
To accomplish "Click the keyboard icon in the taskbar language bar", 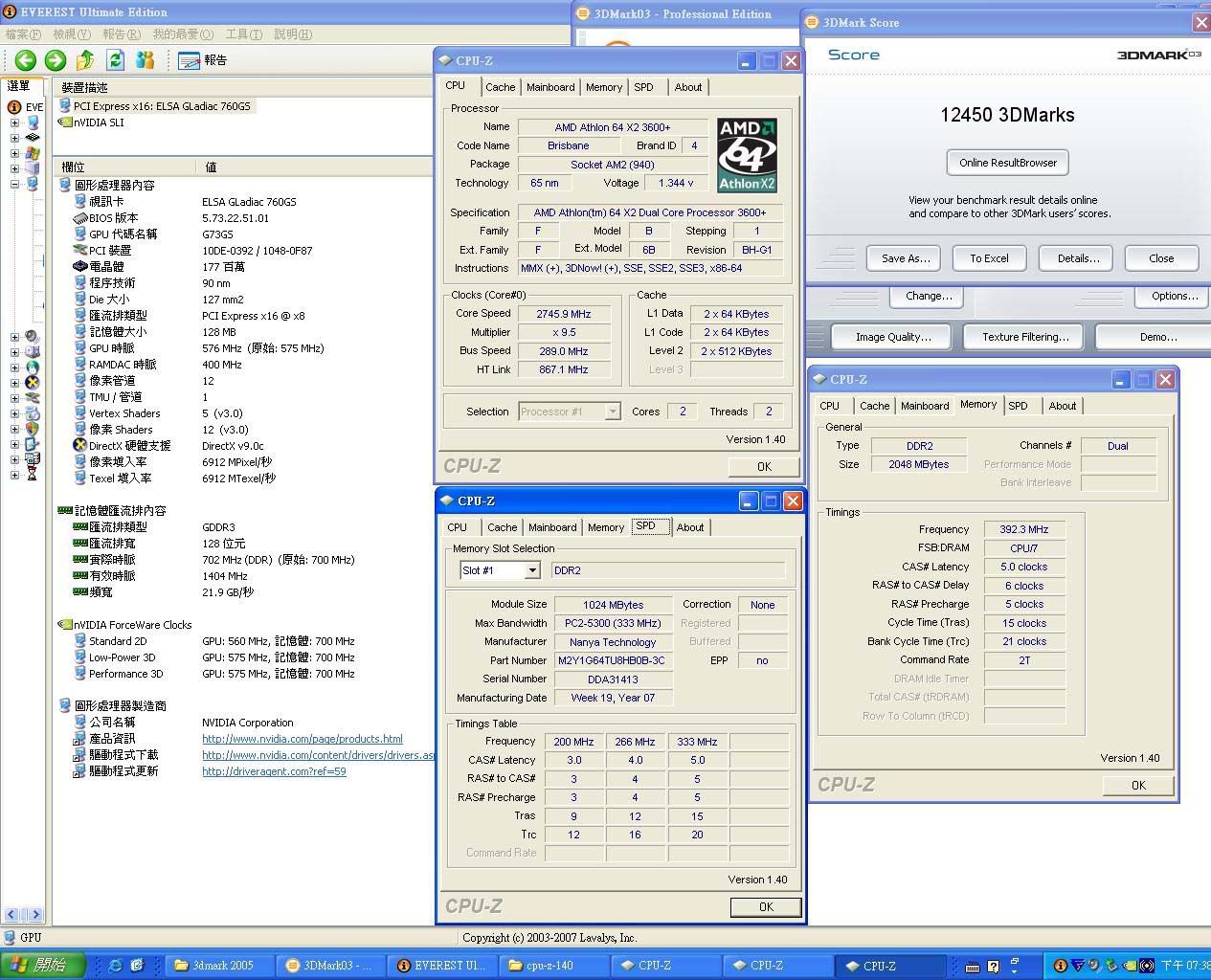I will point(973,967).
